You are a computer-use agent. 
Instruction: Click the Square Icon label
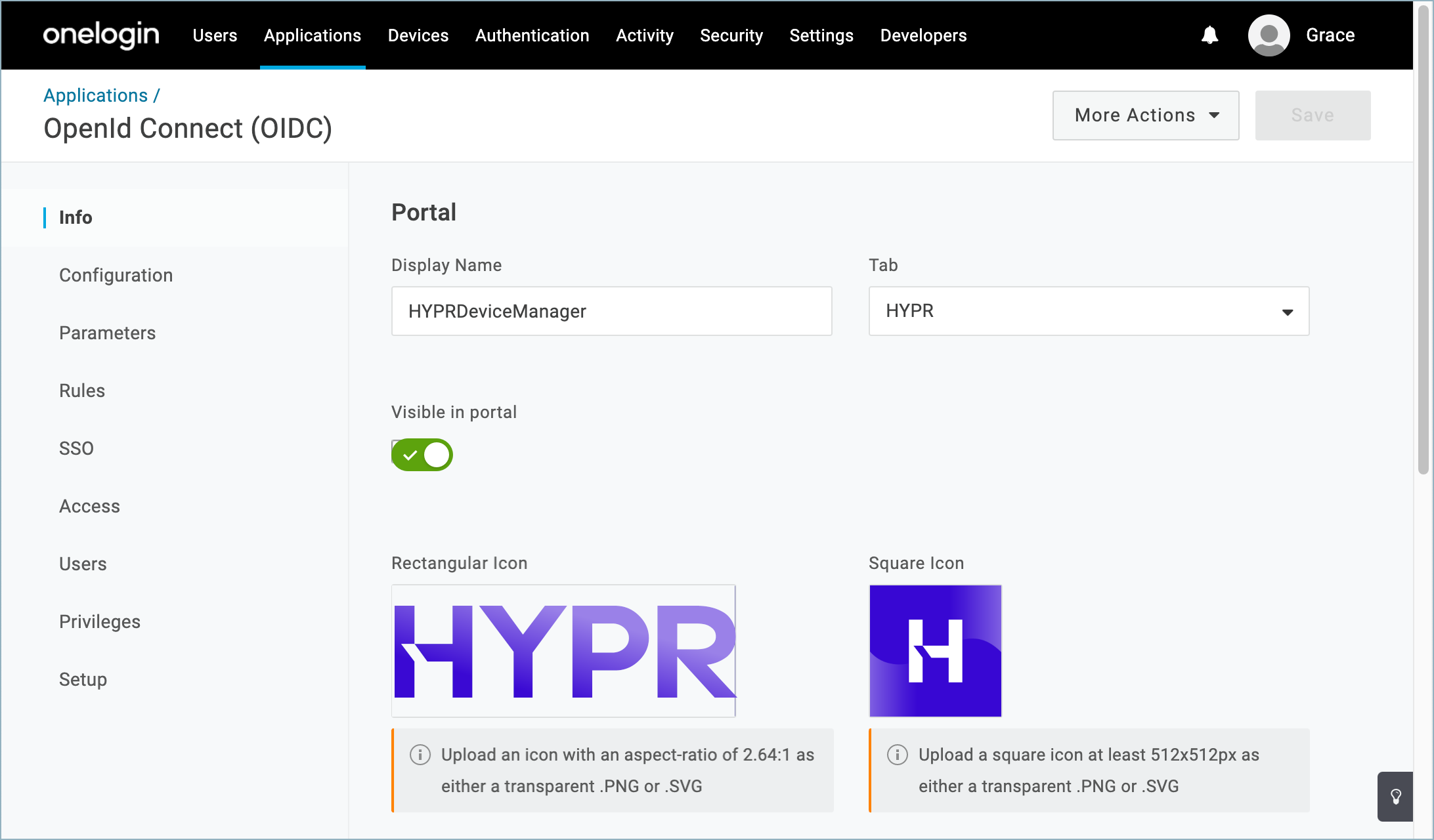916,563
